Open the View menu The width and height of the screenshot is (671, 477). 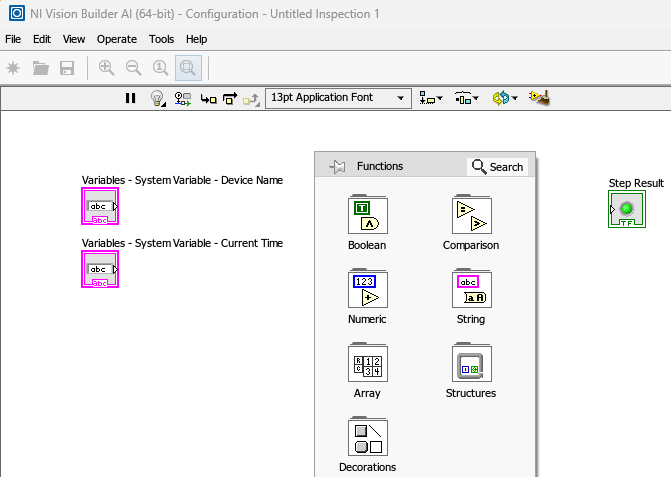[74, 39]
